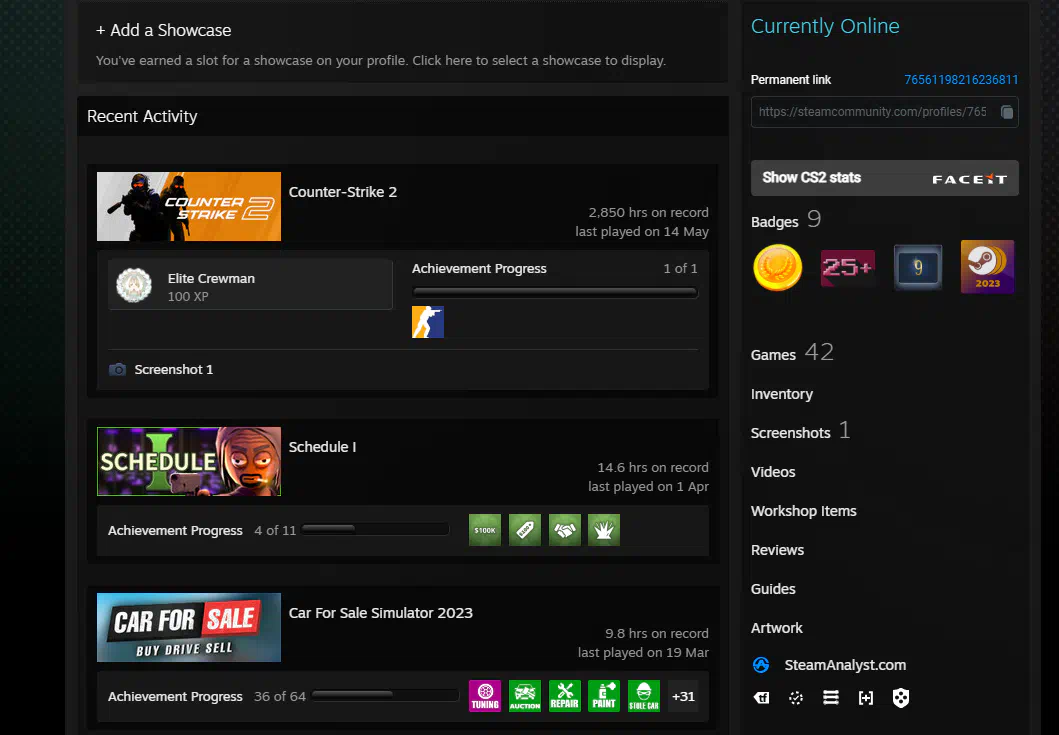
Task: Click the SteamAnalyst blue logo icon
Action: pyautogui.click(x=761, y=665)
